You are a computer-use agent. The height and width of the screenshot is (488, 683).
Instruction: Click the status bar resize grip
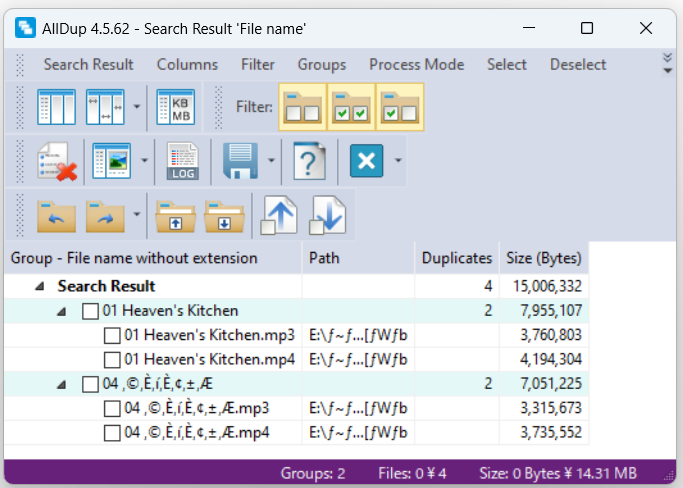pos(669,477)
